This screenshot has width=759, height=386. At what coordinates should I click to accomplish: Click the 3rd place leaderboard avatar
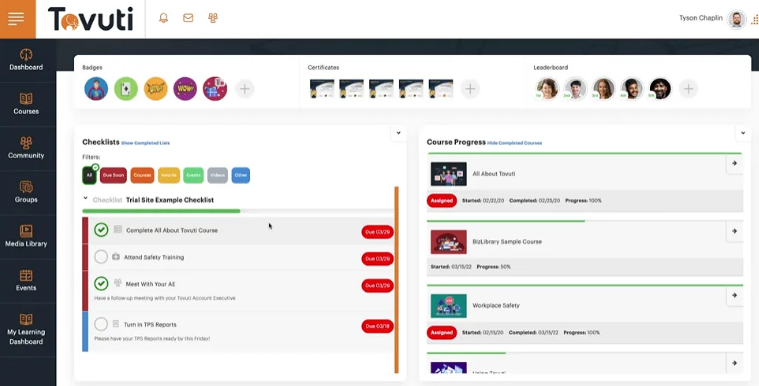tap(604, 89)
